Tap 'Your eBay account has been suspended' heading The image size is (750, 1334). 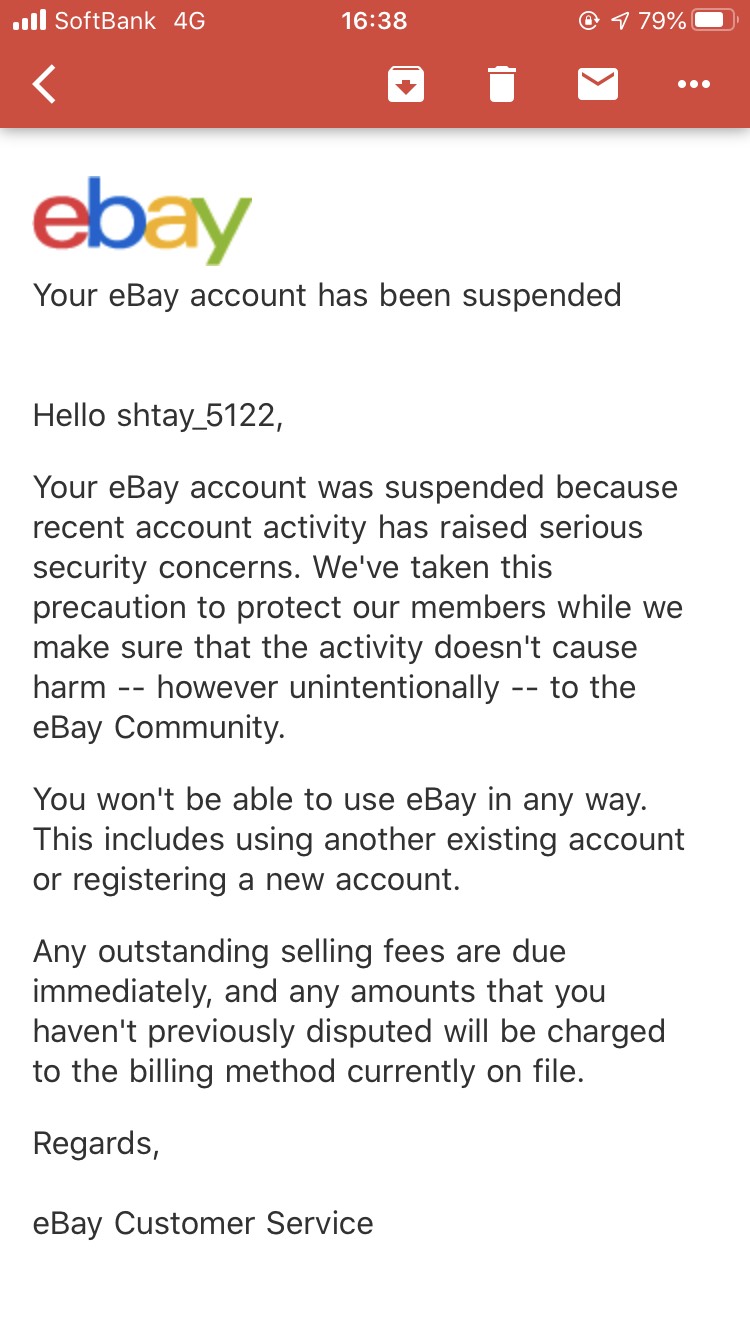click(327, 296)
